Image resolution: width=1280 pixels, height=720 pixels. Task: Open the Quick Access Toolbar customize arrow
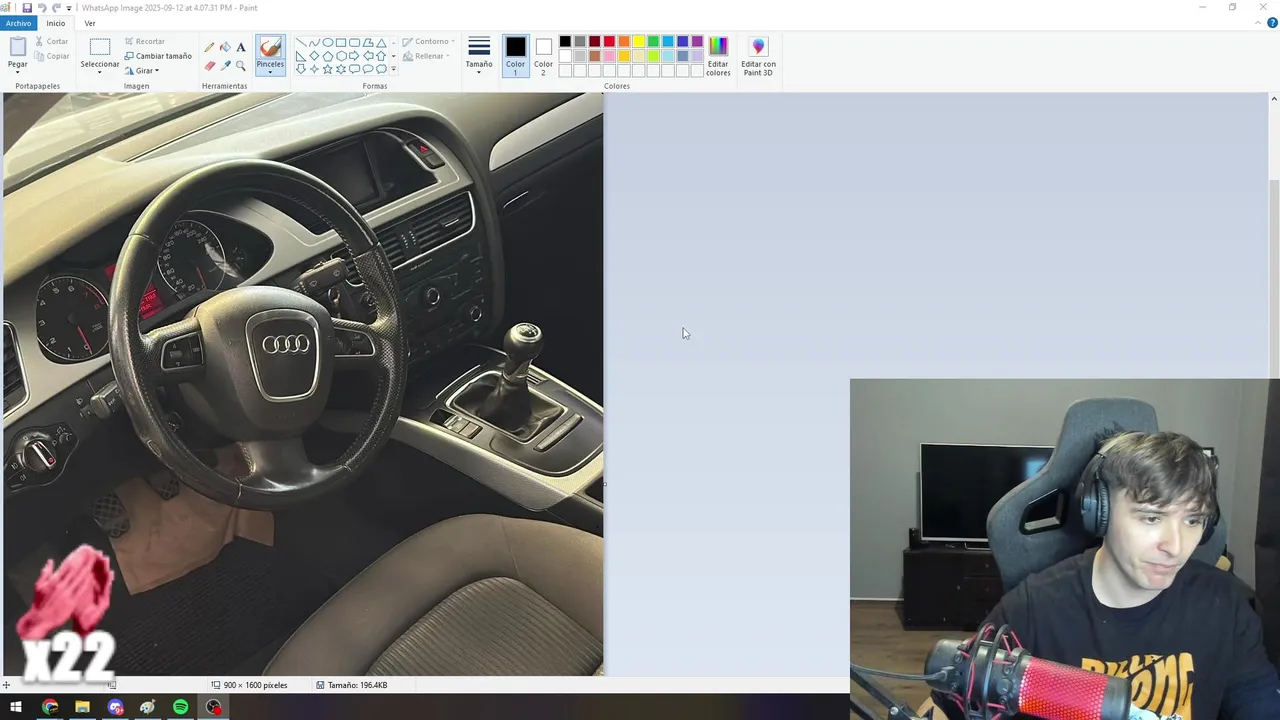pyautogui.click(x=69, y=8)
